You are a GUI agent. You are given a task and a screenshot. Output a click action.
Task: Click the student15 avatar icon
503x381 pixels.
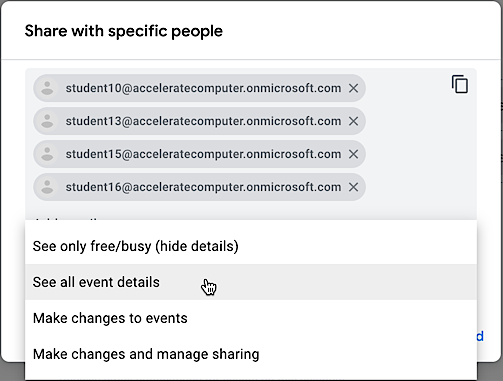47,154
